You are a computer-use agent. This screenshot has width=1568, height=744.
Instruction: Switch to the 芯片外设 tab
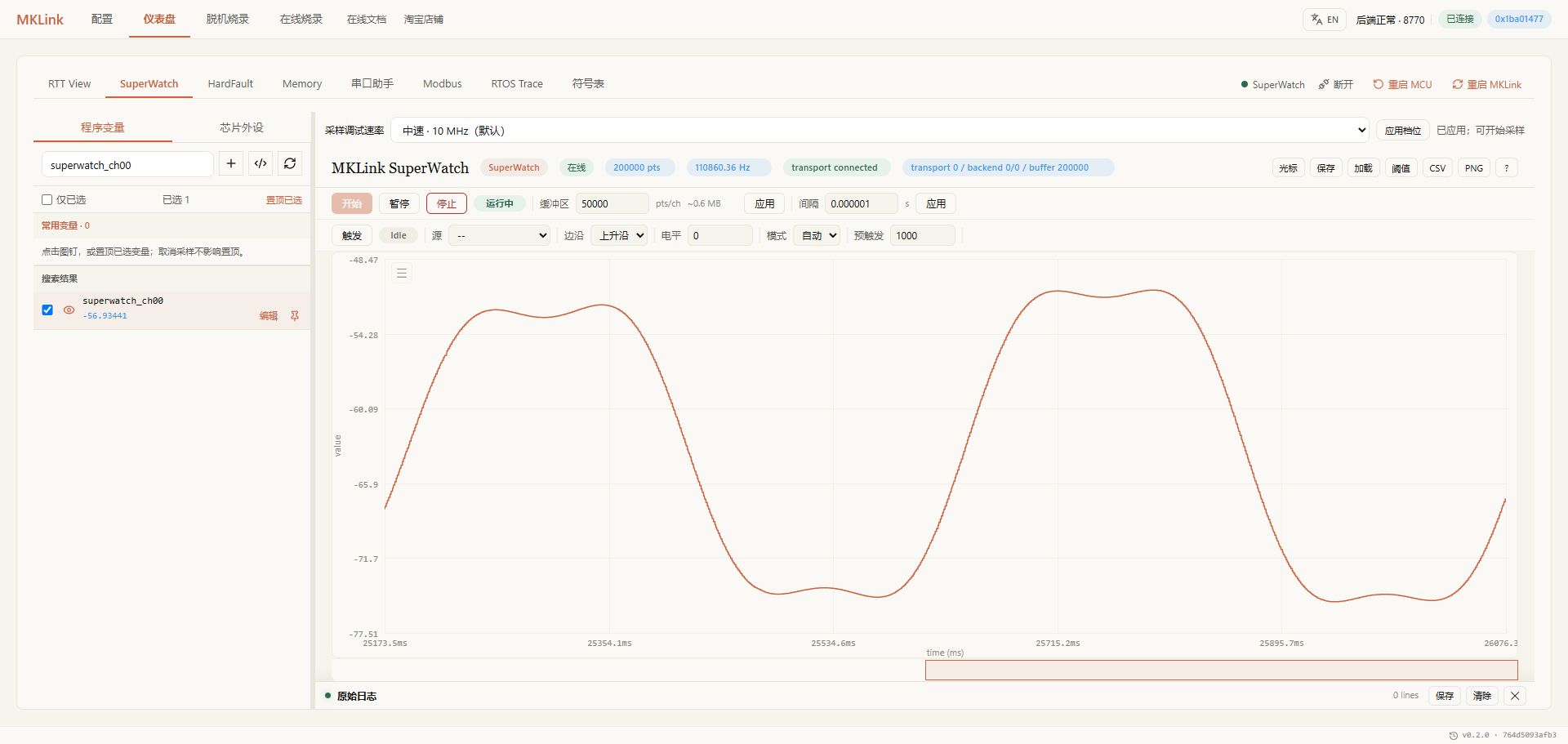coord(242,128)
